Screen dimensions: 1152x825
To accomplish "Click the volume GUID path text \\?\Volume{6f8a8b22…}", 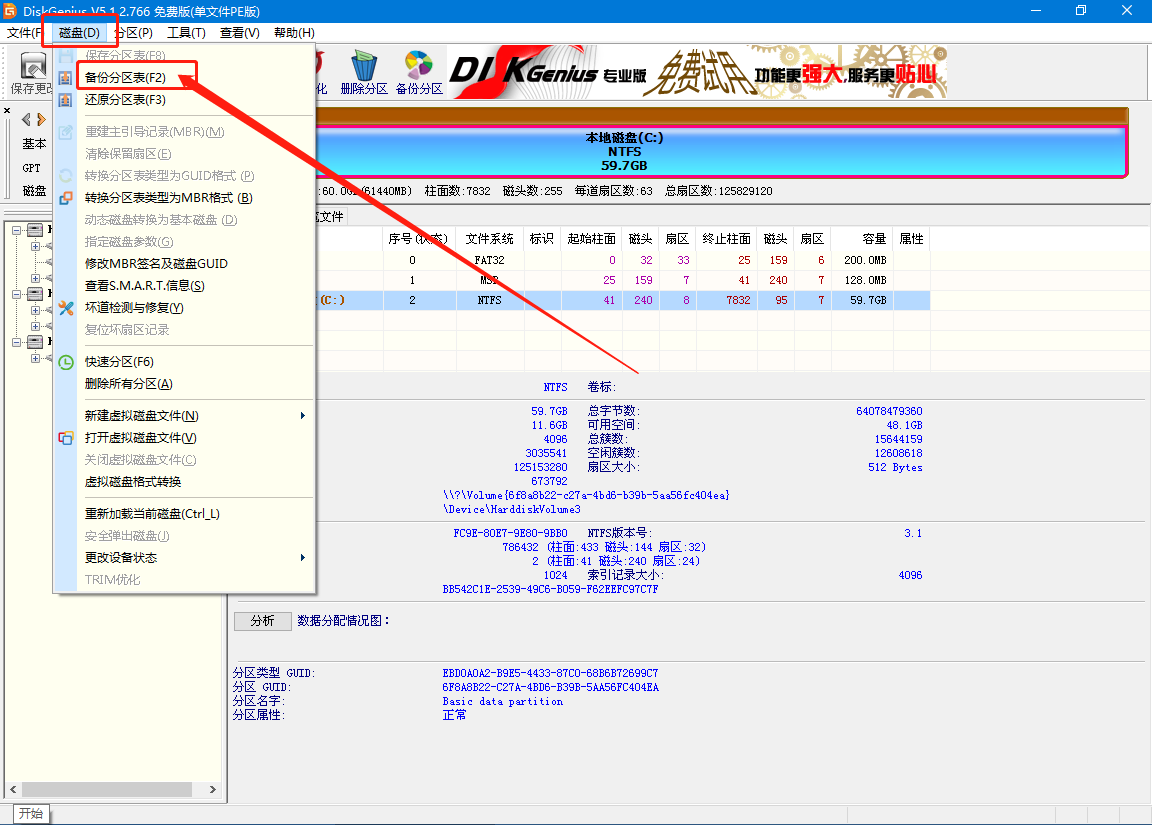I will click(586, 495).
